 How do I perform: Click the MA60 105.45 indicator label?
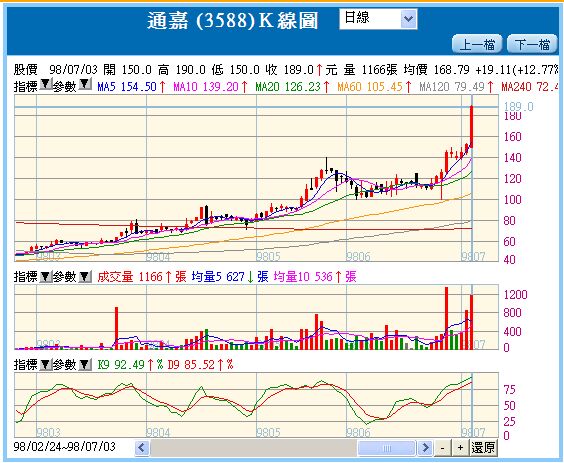point(374,87)
